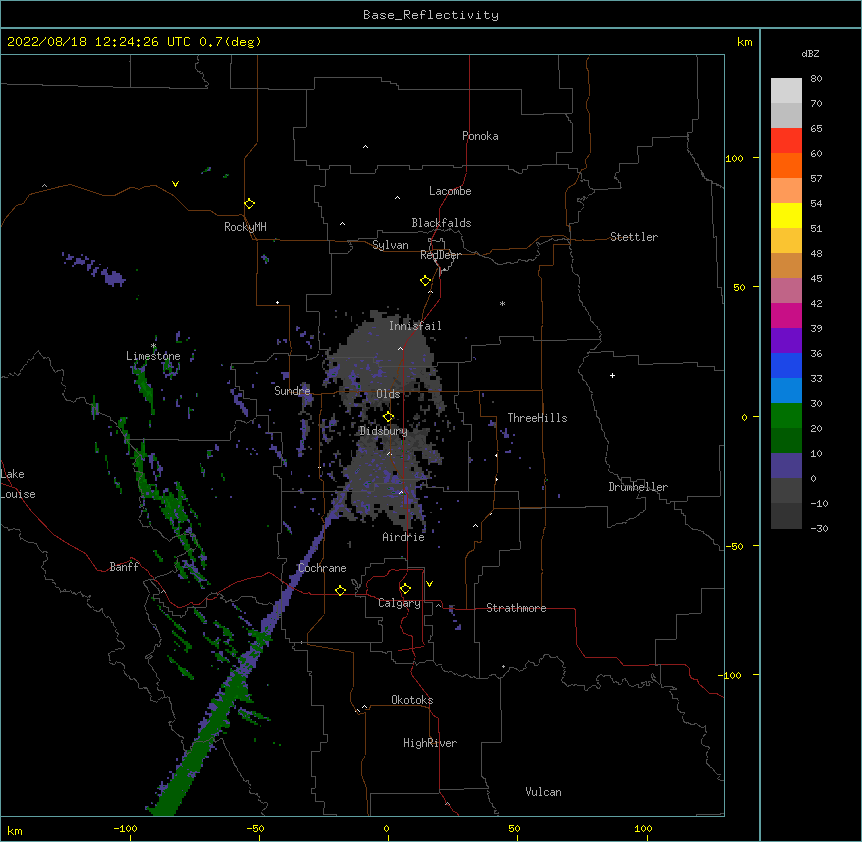Screen dimensions: 862x842
Task: Click the Limestone label
Action: [x=153, y=356]
